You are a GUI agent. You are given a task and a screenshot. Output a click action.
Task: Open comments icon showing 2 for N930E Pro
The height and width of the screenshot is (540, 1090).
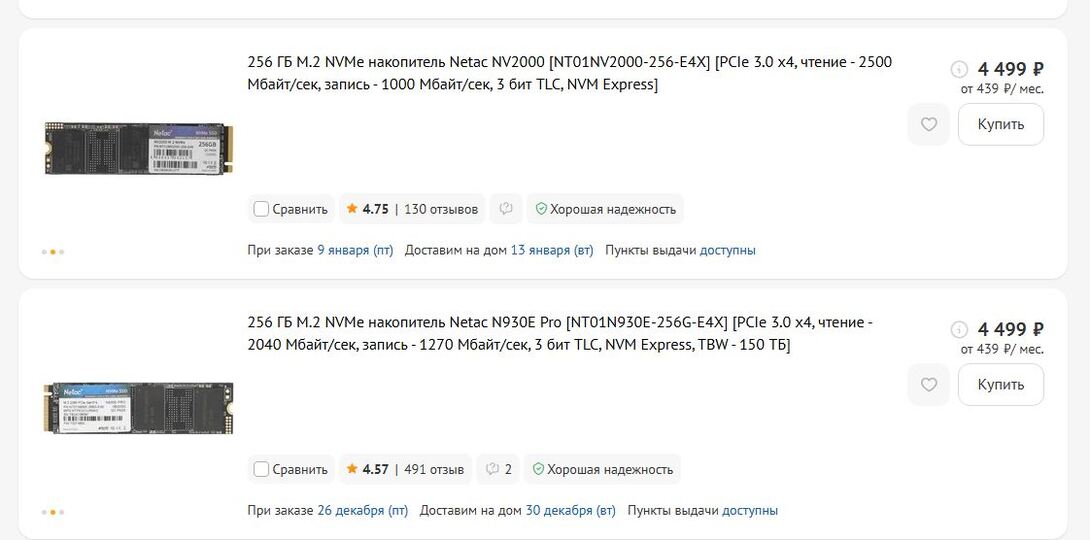tap(497, 469)
